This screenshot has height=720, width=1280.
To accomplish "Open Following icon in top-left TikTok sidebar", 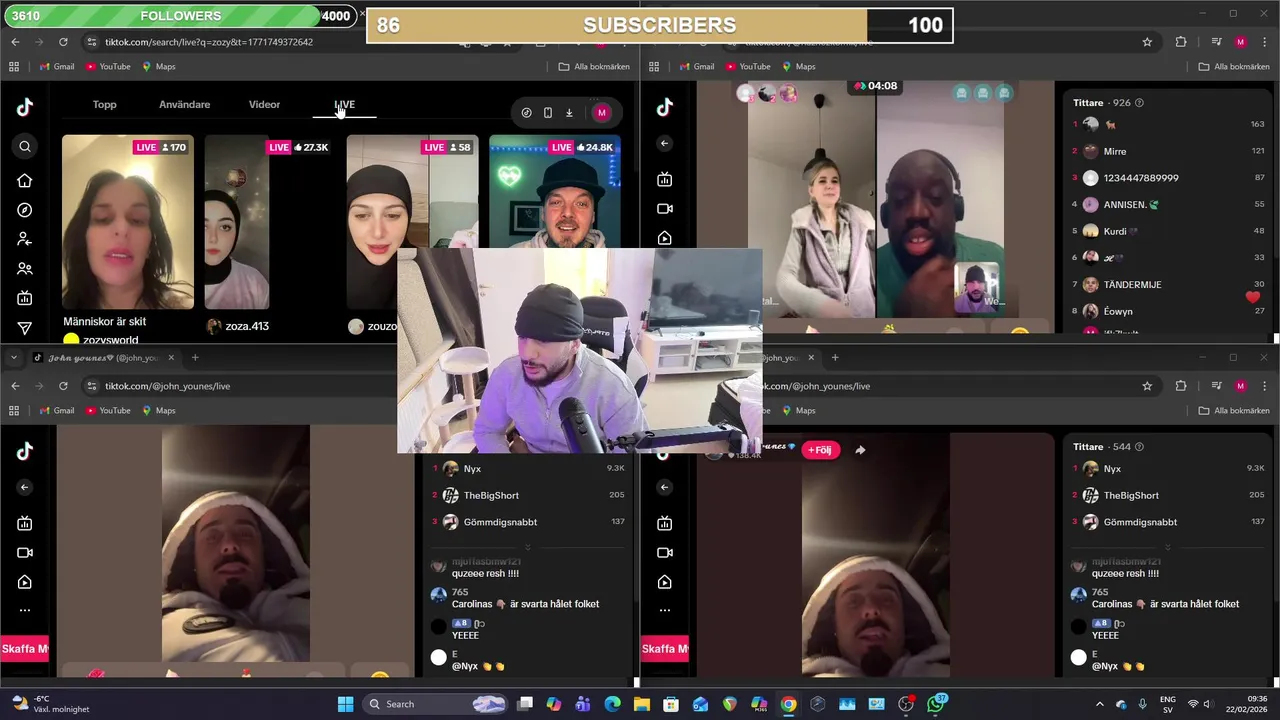I will point(25,239).
